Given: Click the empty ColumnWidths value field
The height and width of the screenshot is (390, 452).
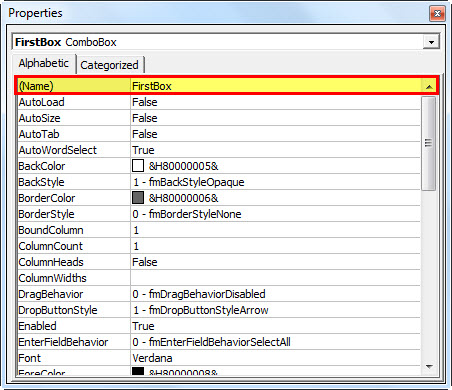Looking at the screenshot, I should coord(275,278).
